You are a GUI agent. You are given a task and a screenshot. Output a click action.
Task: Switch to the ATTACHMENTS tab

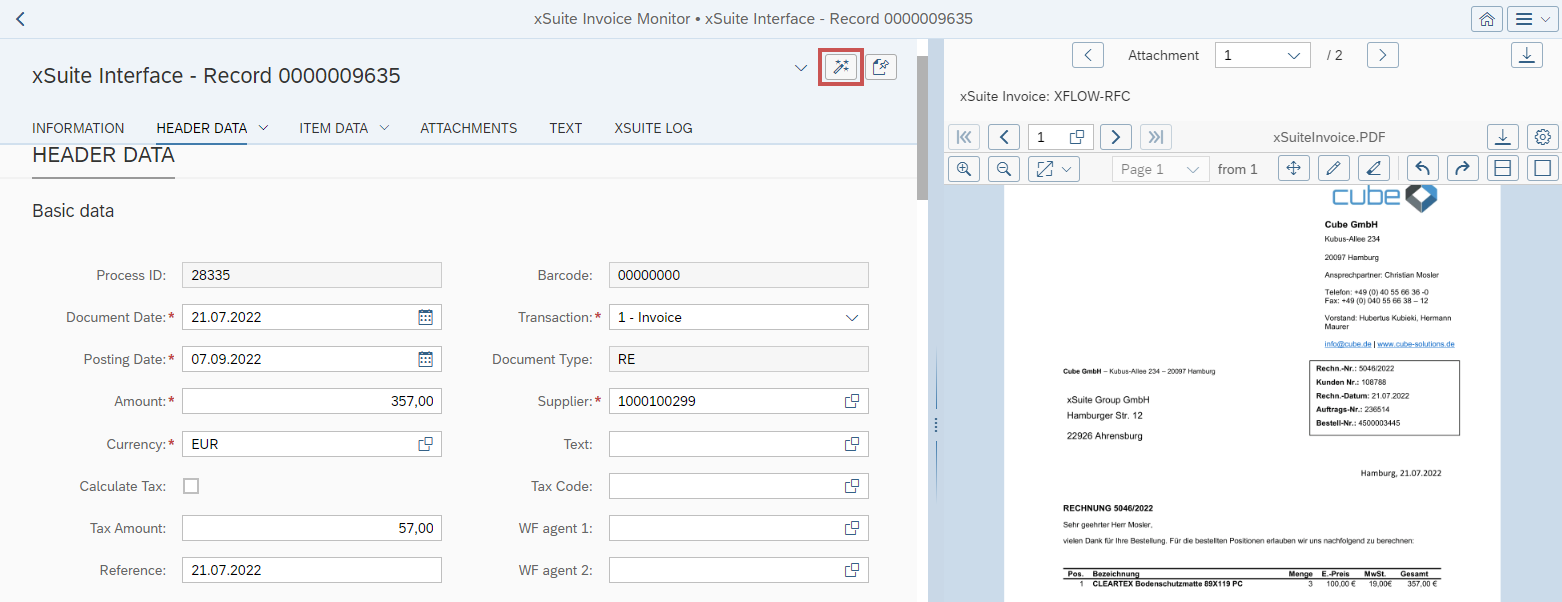point(468,128)
